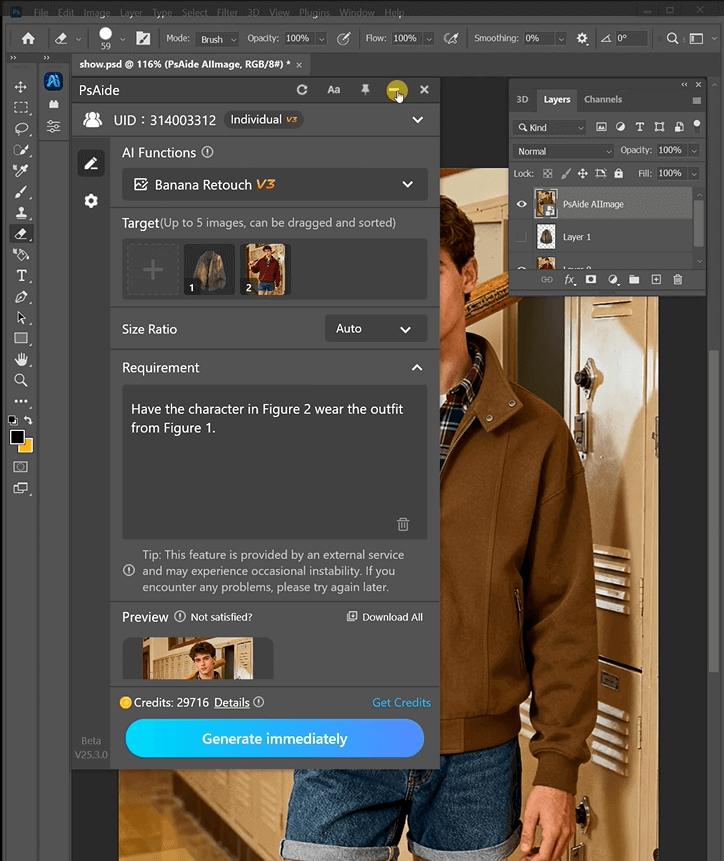Open the Get Credits link
The height and width of the screenshot is (861, 724).
pyautogui.click(x=401, y=703)
